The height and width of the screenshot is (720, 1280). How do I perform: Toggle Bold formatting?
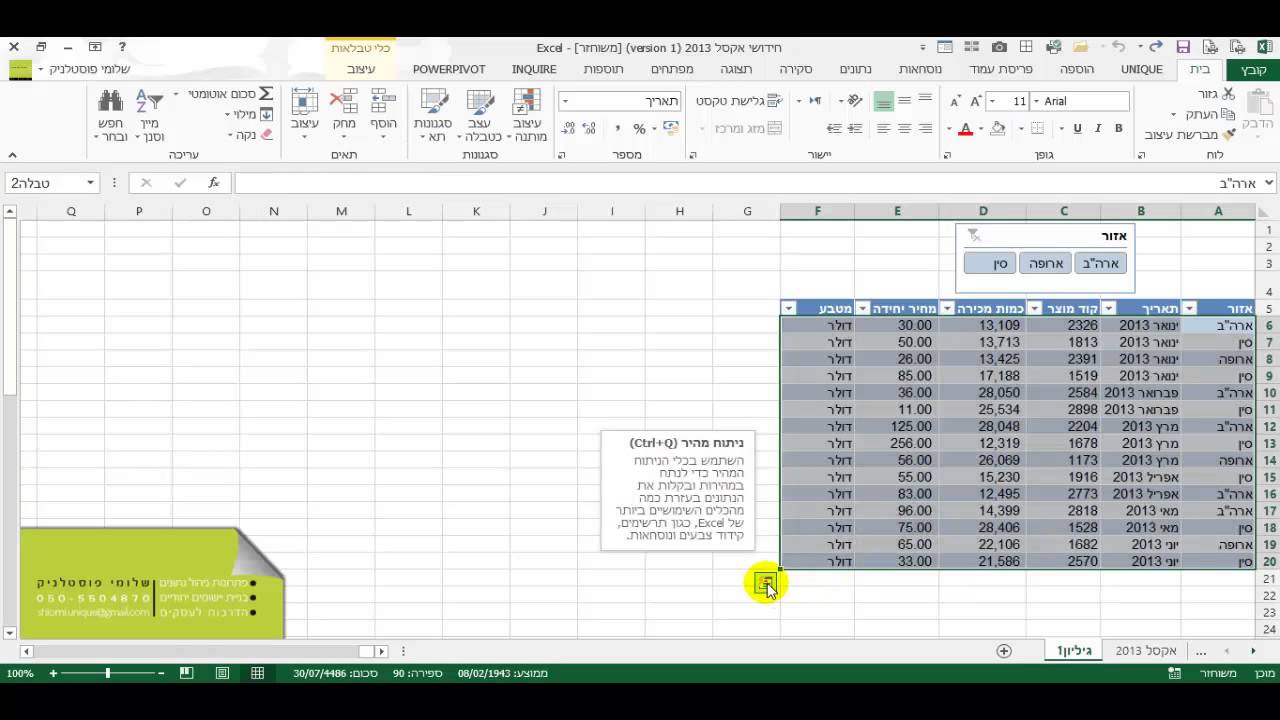(1119, 129)
